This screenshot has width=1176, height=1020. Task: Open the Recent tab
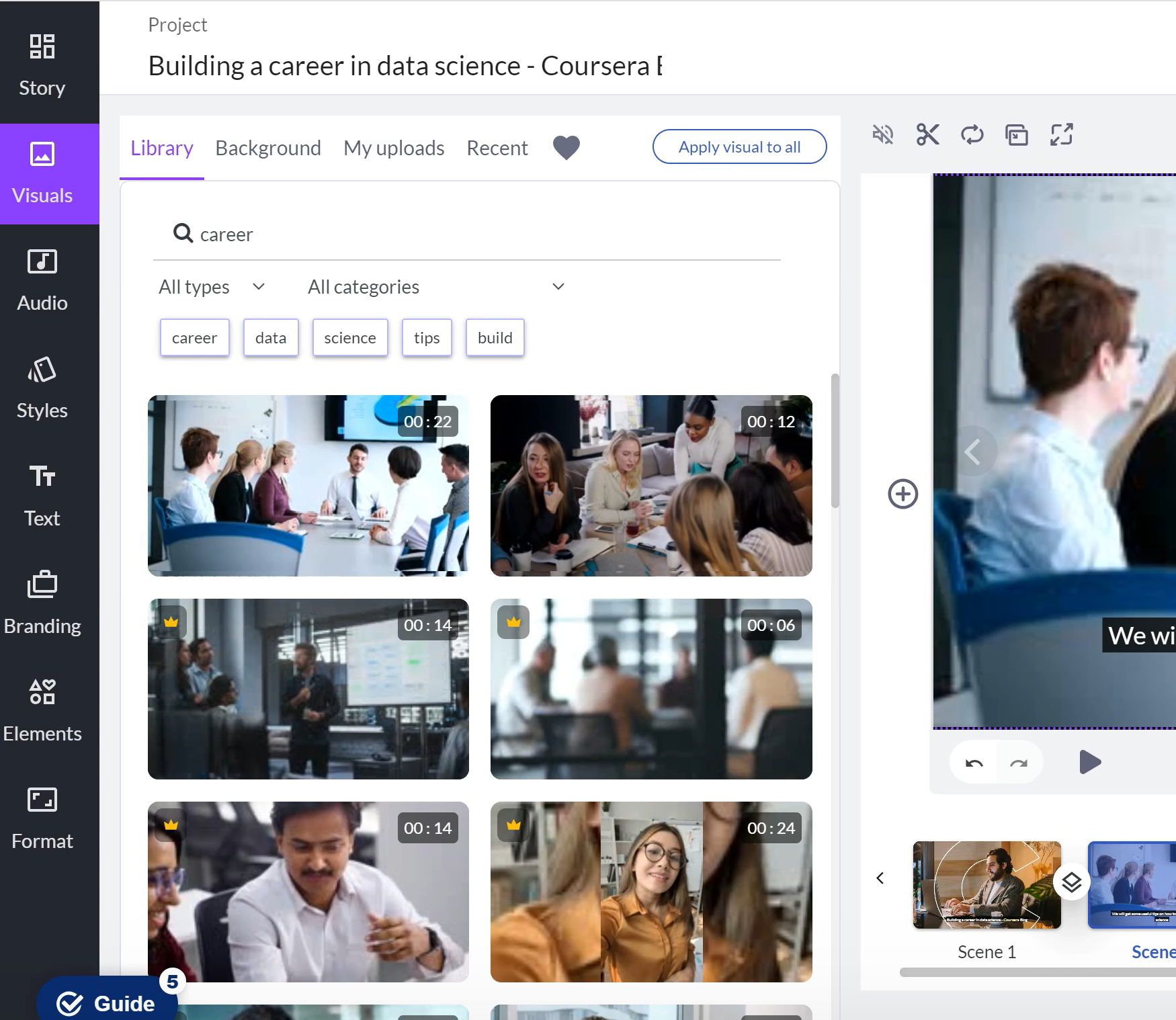[x=497, y=148]
